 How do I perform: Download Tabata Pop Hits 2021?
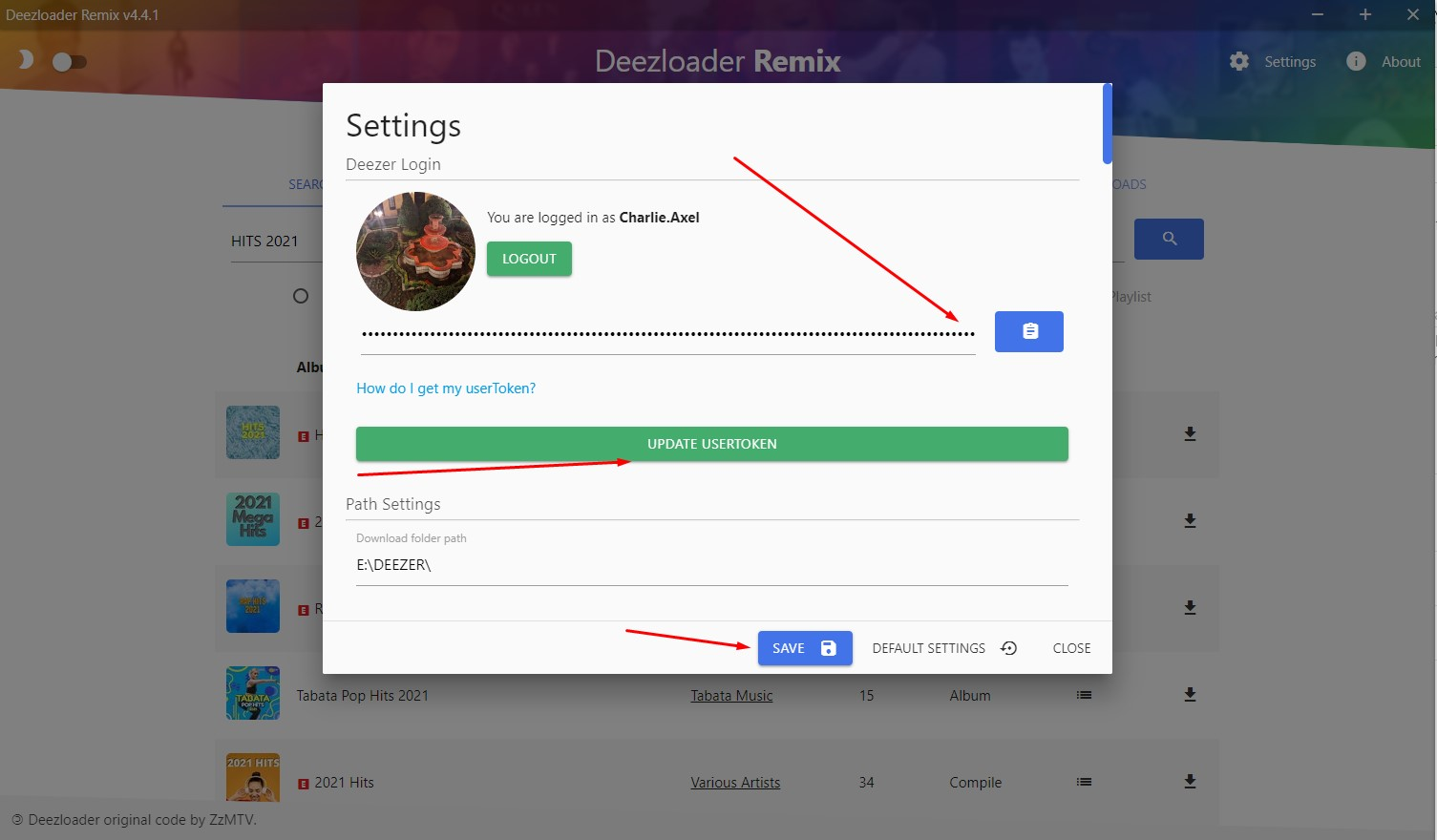click(x=1190, y=695)
